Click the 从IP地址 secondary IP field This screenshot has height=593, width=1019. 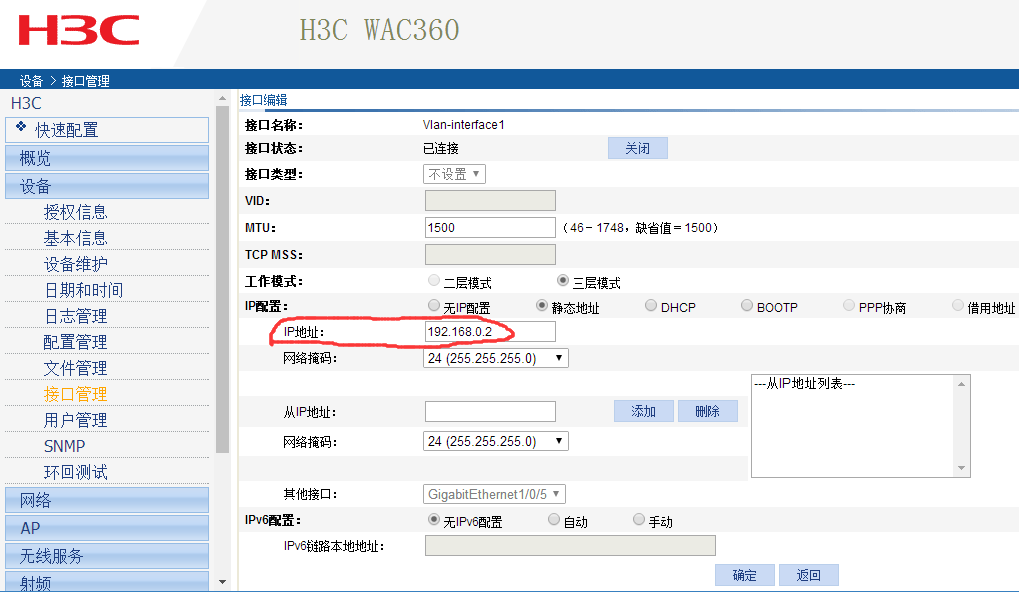(x=490, y=412)
